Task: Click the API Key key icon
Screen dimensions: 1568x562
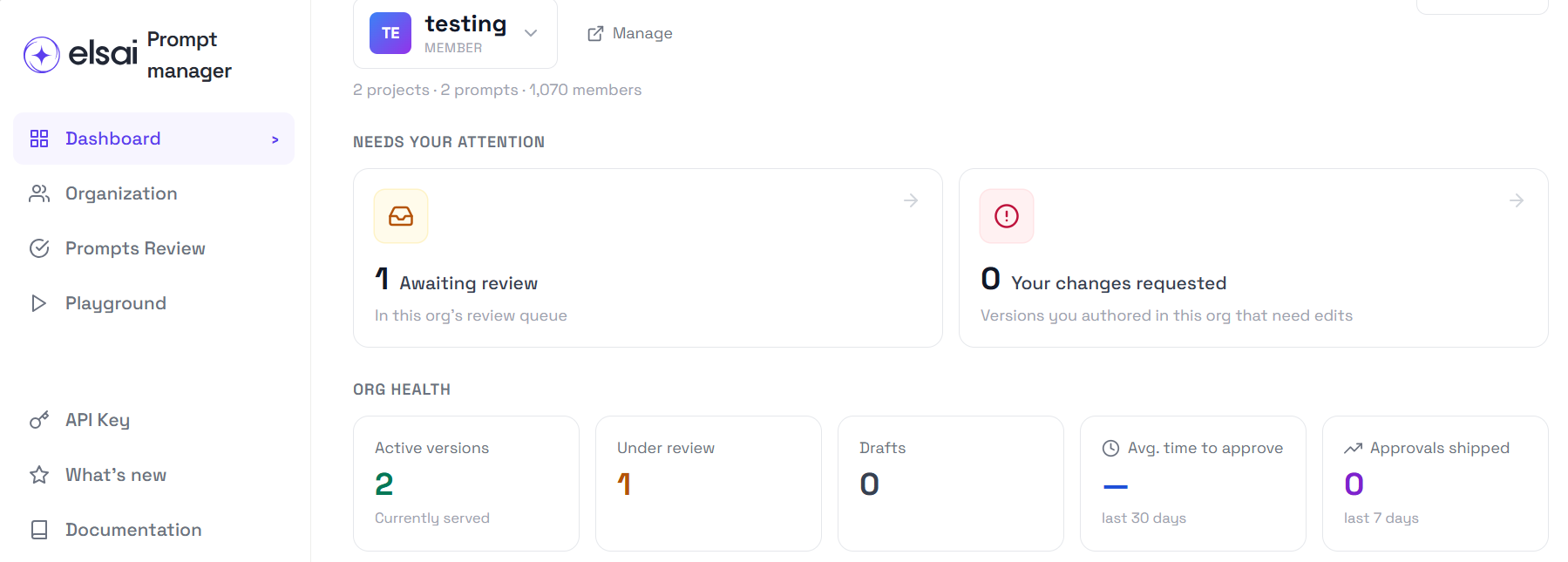Action: (39, 420)
